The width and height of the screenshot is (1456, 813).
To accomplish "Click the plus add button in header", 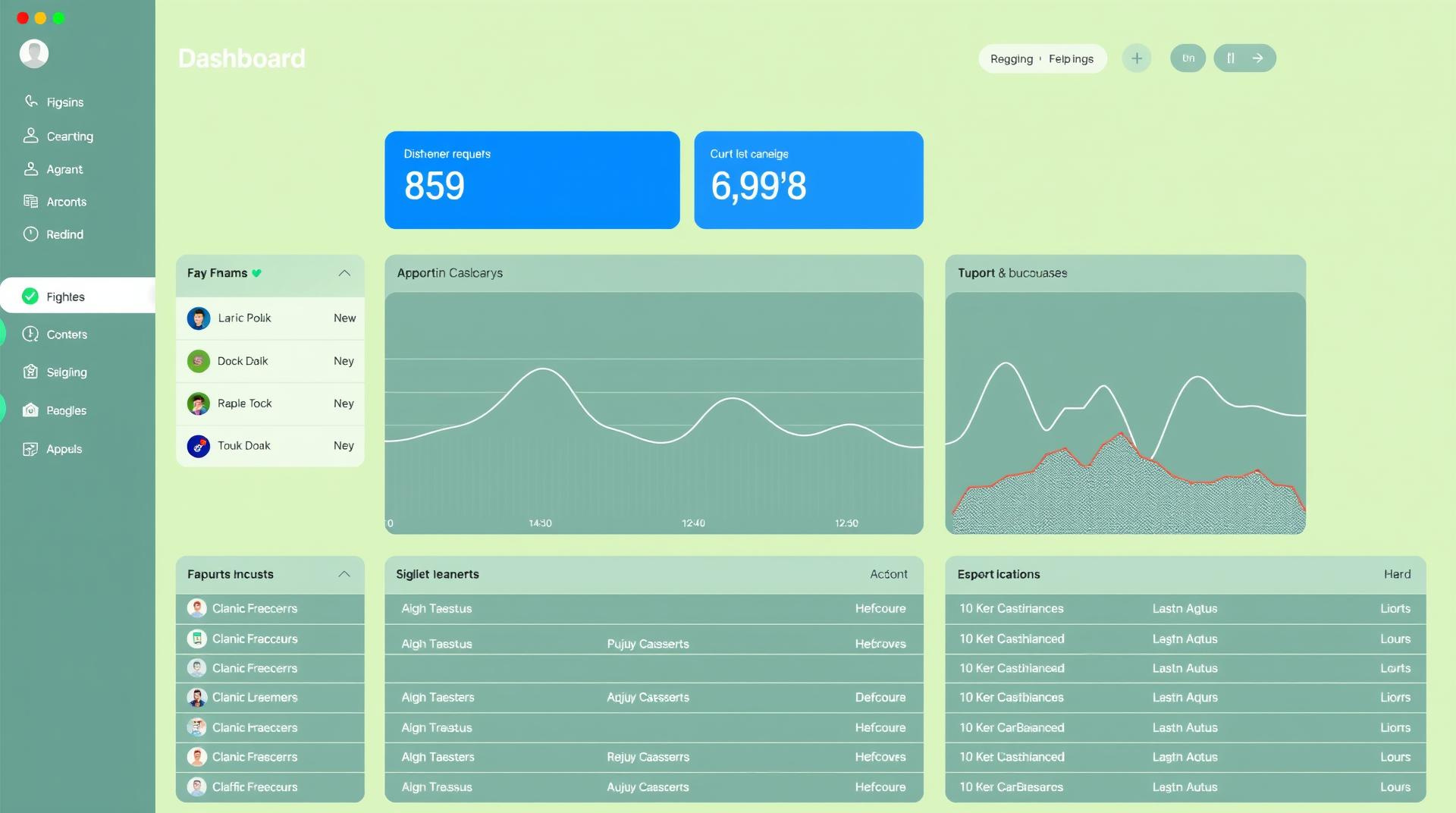I will (1137, 58).
